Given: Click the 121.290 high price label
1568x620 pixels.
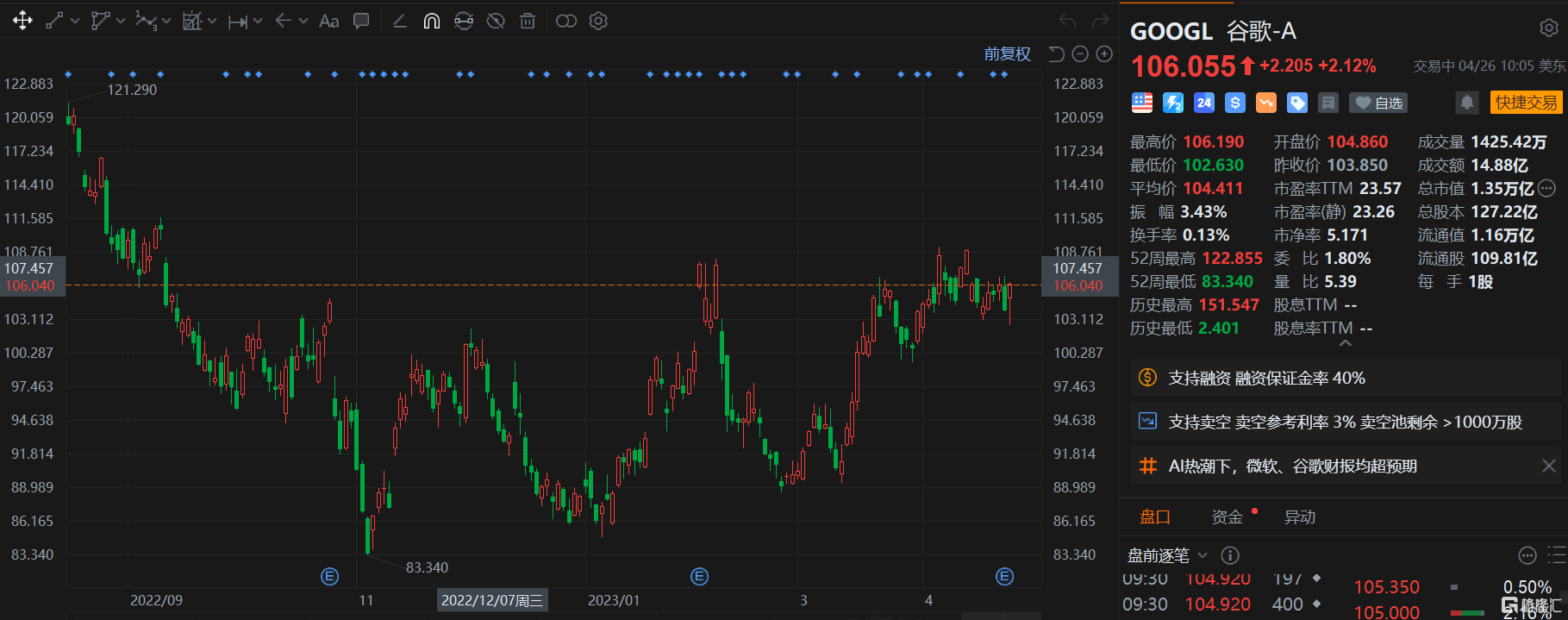Looking at the screenshot, I should (132, 90).
